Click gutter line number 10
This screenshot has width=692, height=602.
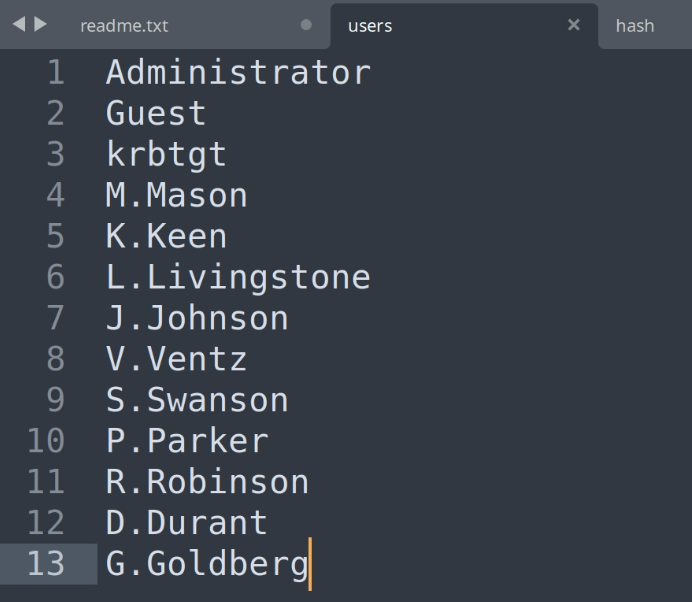tap(44, 441)
